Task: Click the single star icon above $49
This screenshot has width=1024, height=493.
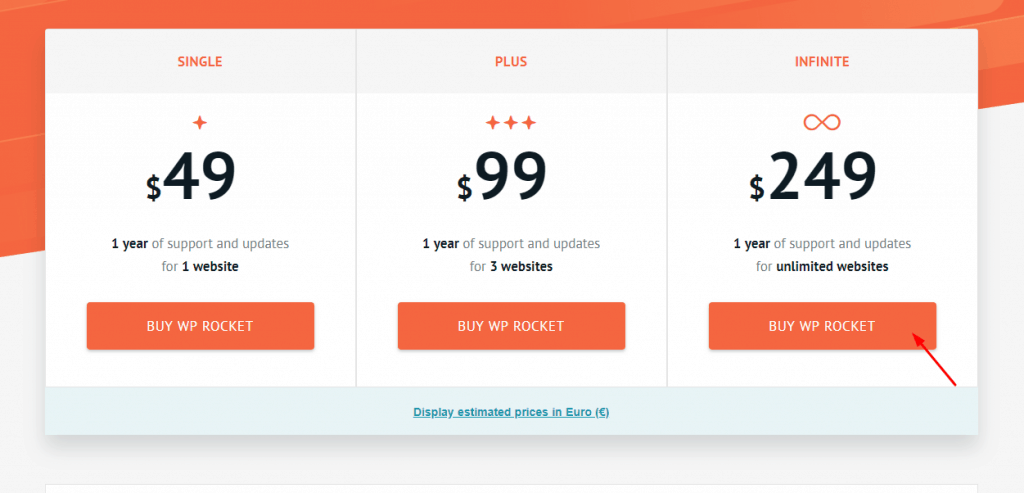Action: tap(200, 123)
